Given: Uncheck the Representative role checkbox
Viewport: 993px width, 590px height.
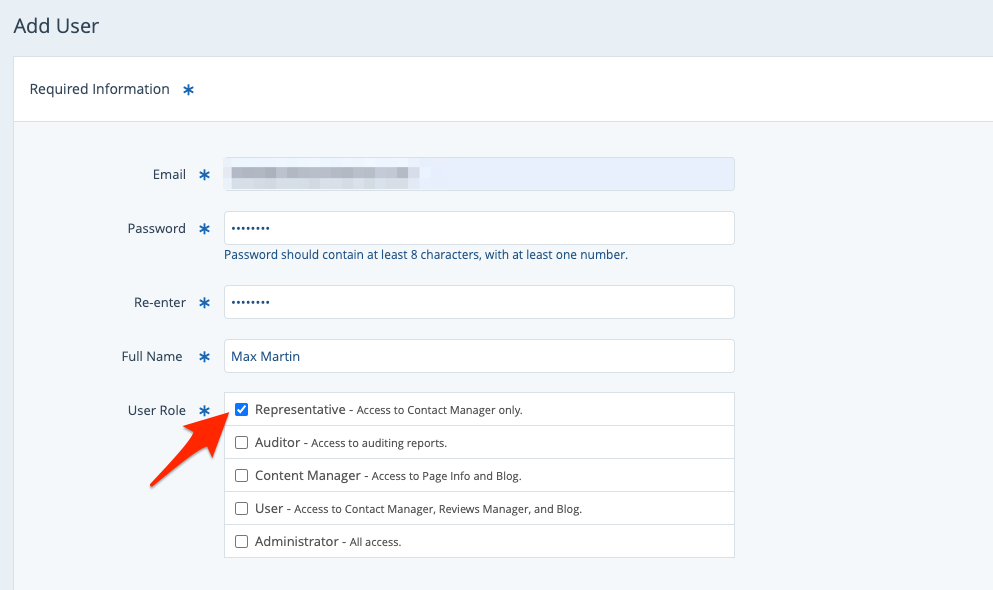Looking at the screenshot, I should [241, 410].
